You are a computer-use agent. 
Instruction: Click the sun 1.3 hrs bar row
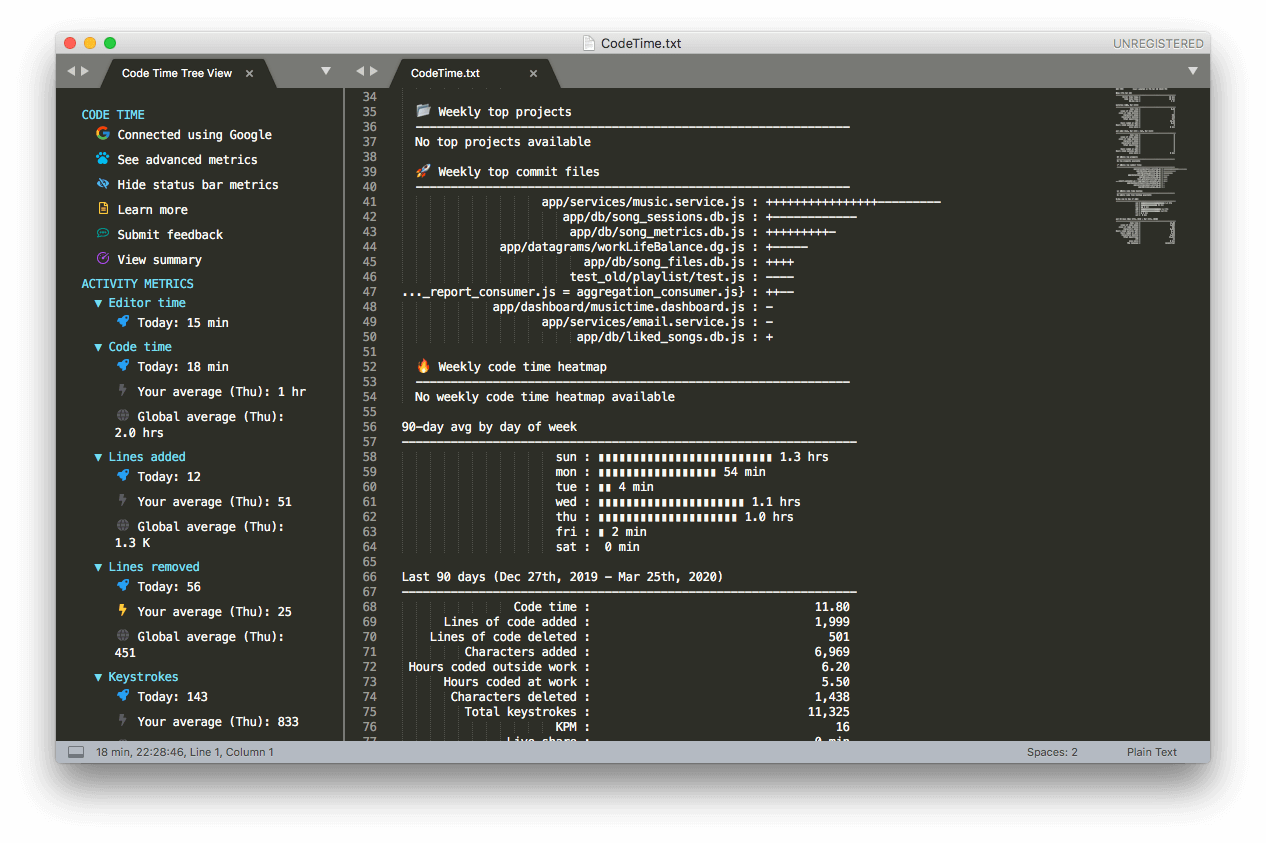pyautogui.click(x=692, y=457)
